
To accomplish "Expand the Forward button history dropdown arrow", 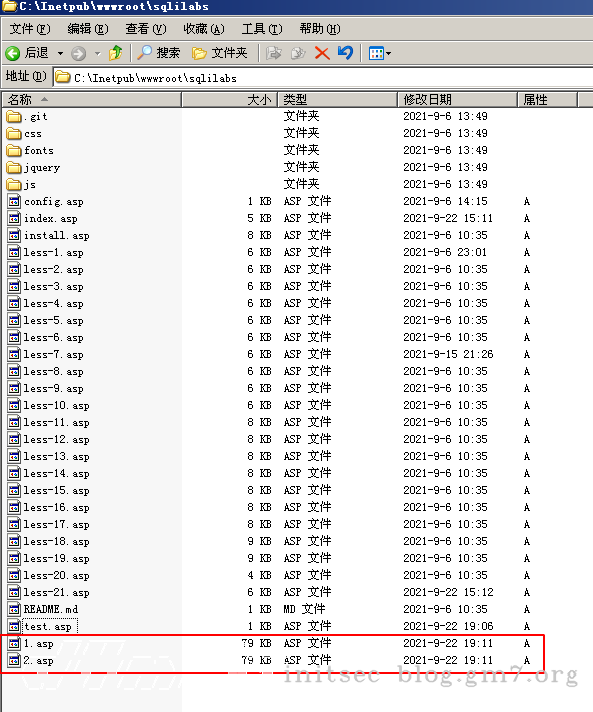I will pyautogui.click(x=98, y=54).
